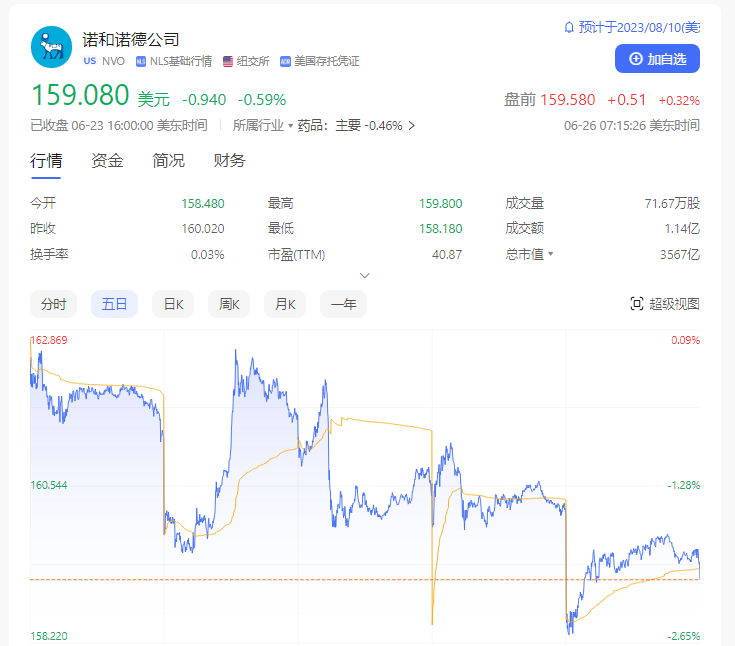Image resolution: width=735 pixels, height=646 pixels.
Task: Click the NLS基础行情 badge icon
Action: pyautogui.click(x=141, y=61)
